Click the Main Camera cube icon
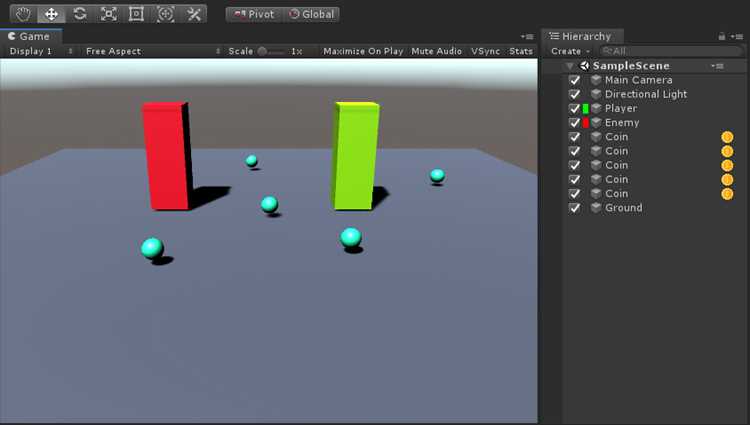The width and height of the screenshot is (750, 425). 596,80
